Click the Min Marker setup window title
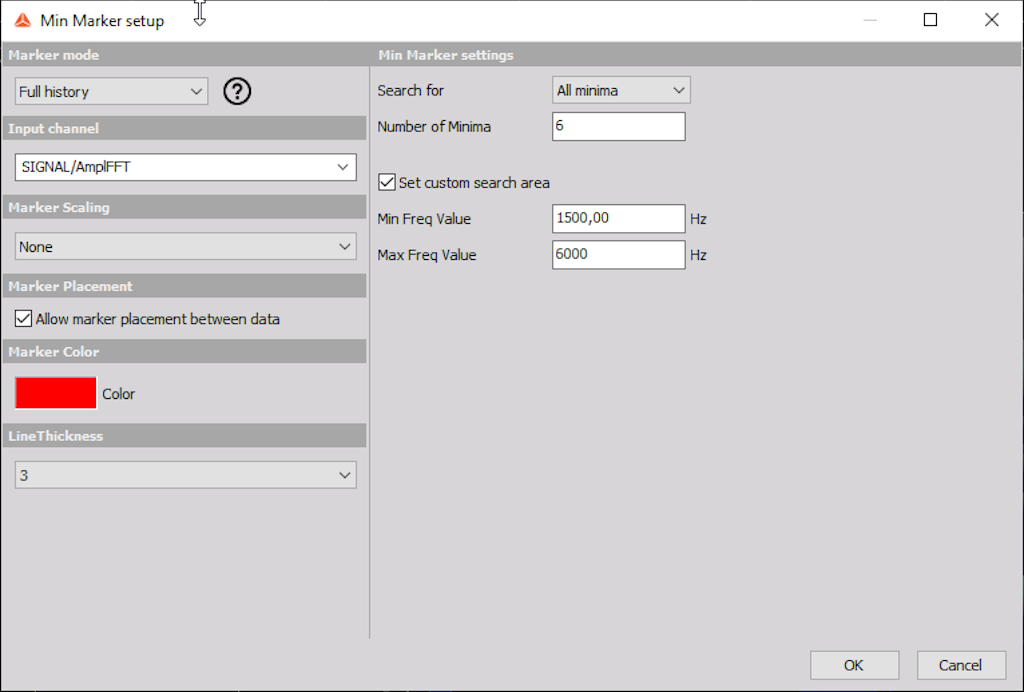Image resolution: width=1024 pixels, height=692 pixels. (x=103, y=21)
